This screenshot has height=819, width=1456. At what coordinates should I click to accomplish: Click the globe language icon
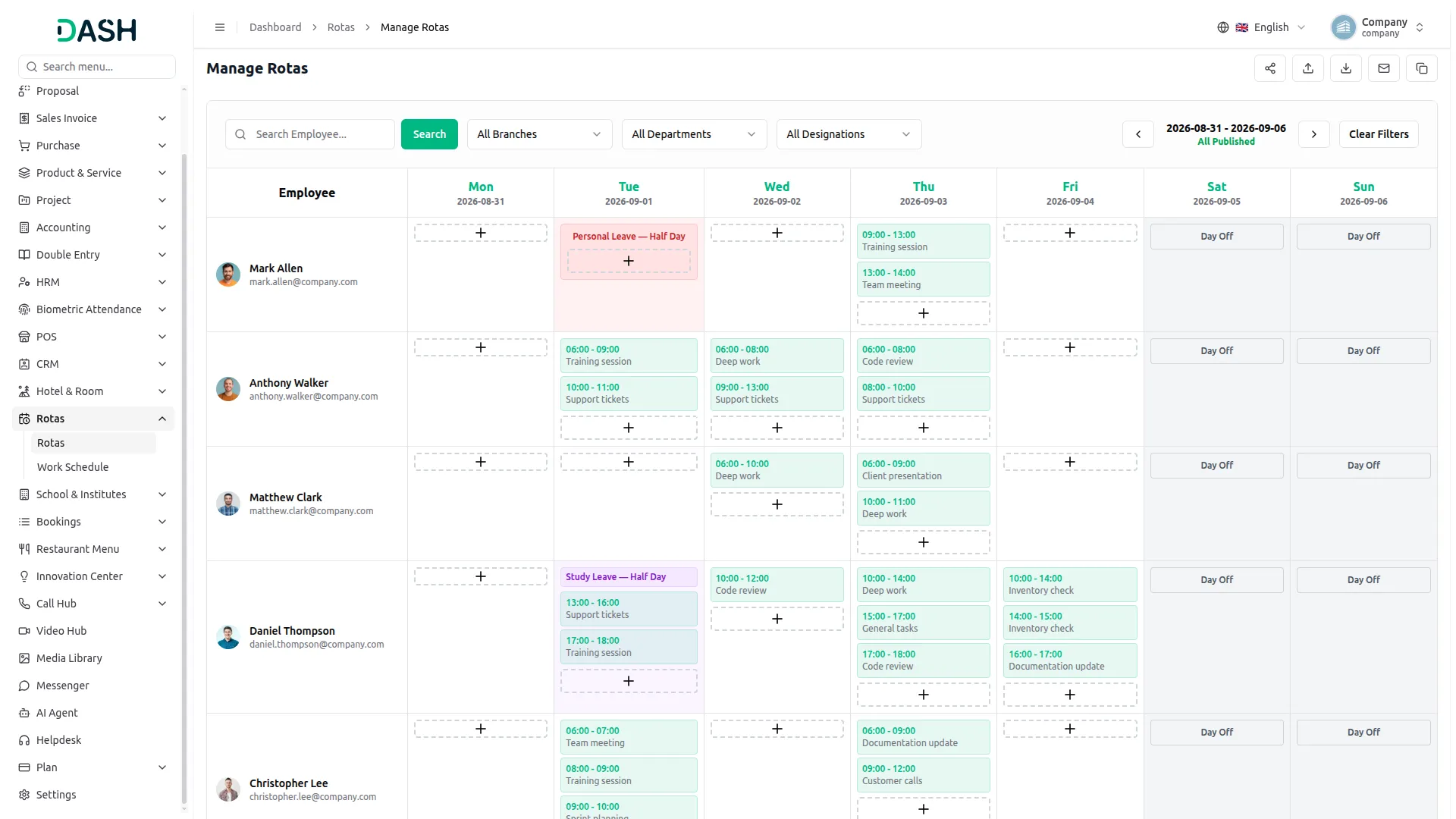(1223, 27)
